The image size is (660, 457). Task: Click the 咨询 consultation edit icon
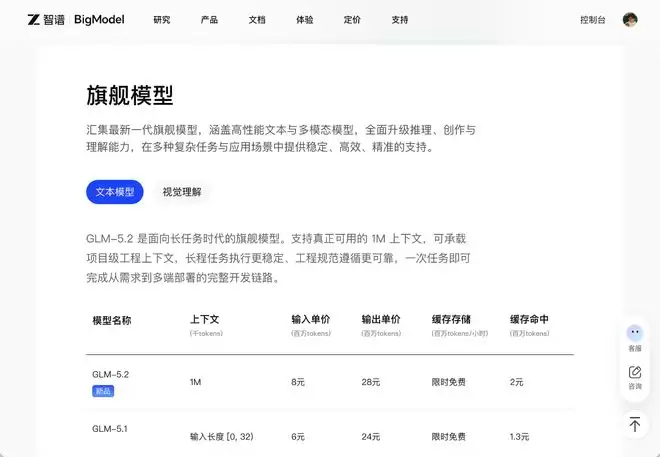(635, 372)
